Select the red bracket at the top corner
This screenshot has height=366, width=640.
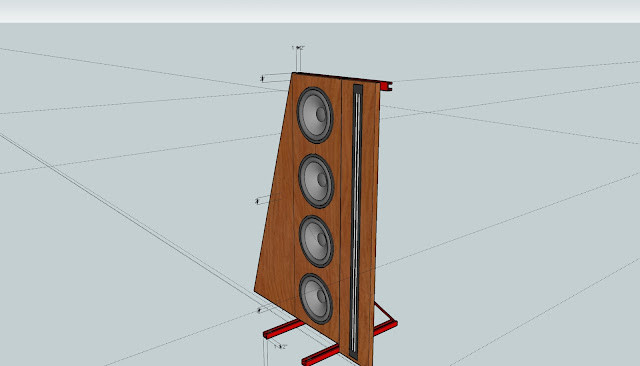click(386, 86)
